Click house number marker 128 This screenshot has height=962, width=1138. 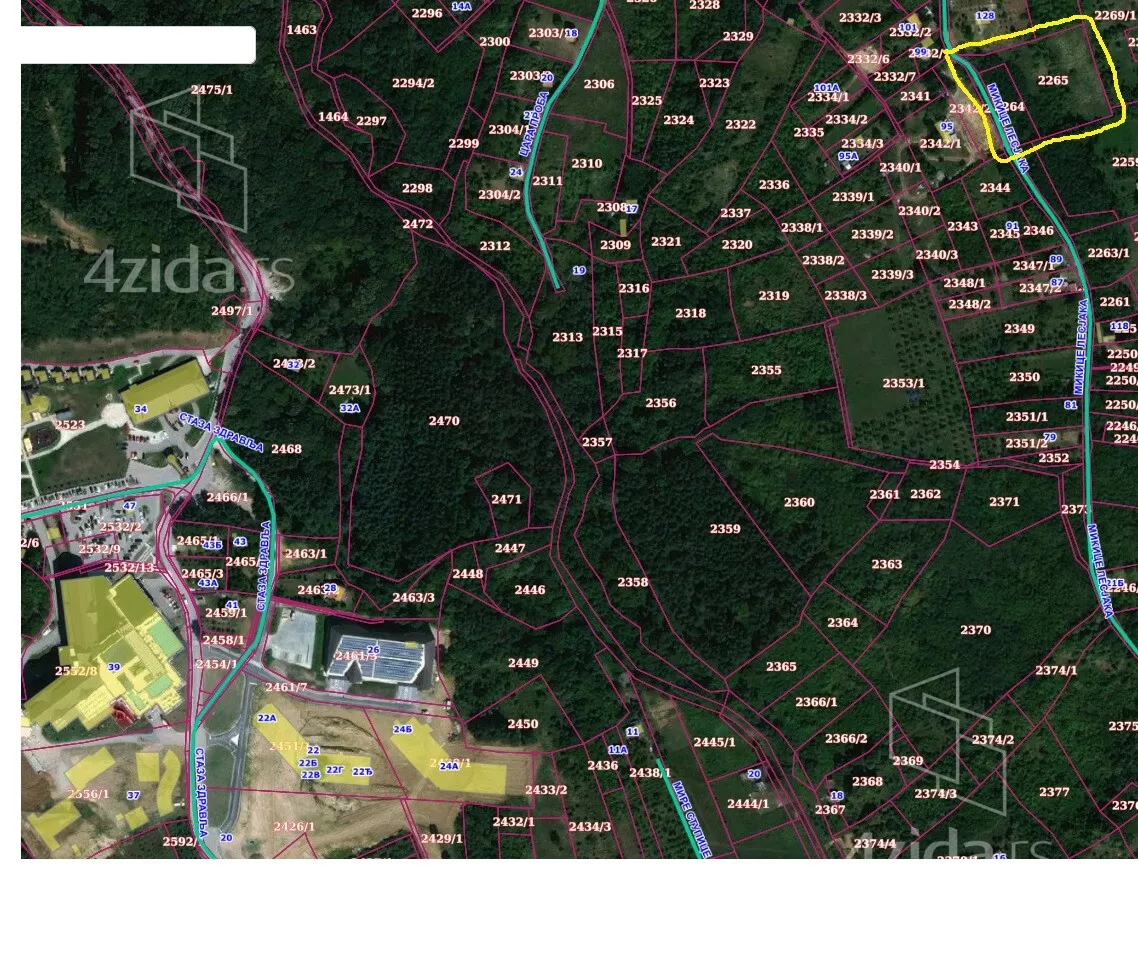[x=985, y=16]
